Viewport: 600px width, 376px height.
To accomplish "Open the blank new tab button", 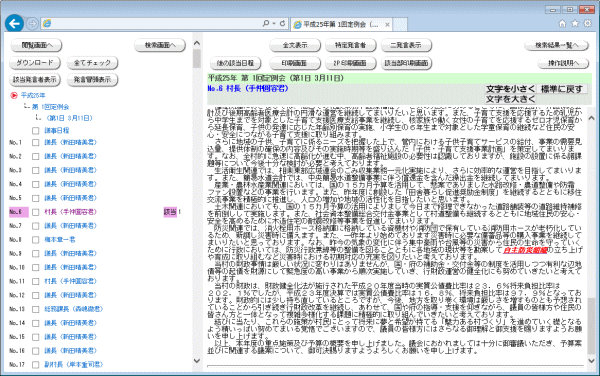I will (400, 24).
